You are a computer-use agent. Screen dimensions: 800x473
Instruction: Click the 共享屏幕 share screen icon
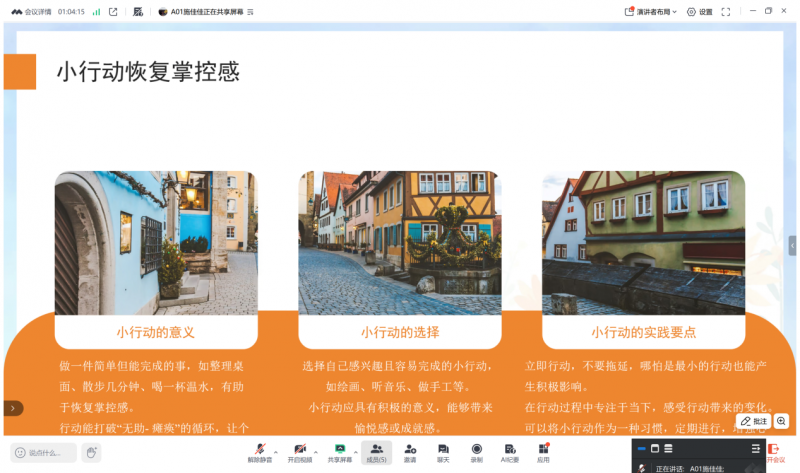pyautogui.click(x=340, y=451)
